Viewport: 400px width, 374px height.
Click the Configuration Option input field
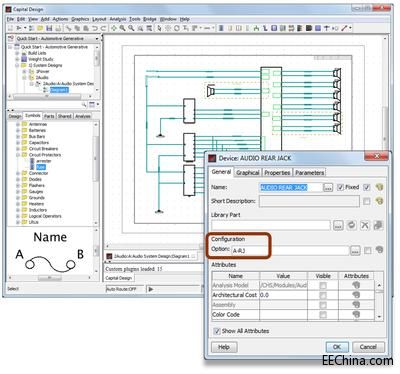point(290,250)
